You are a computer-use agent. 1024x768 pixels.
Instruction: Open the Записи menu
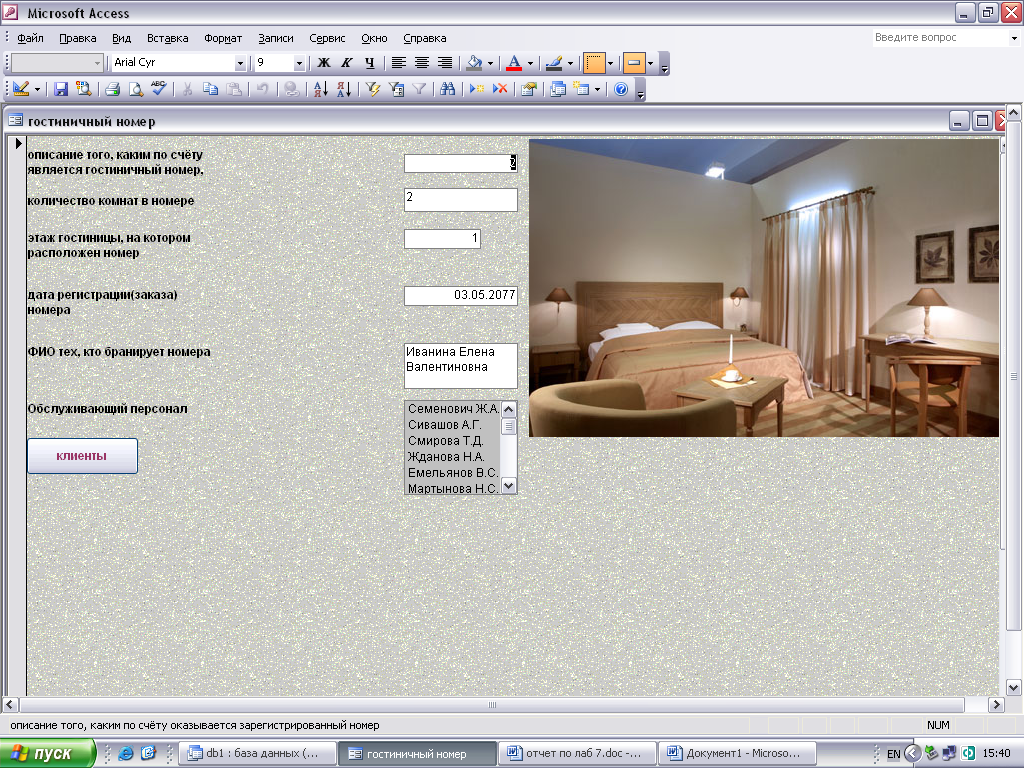coord(276,38)
